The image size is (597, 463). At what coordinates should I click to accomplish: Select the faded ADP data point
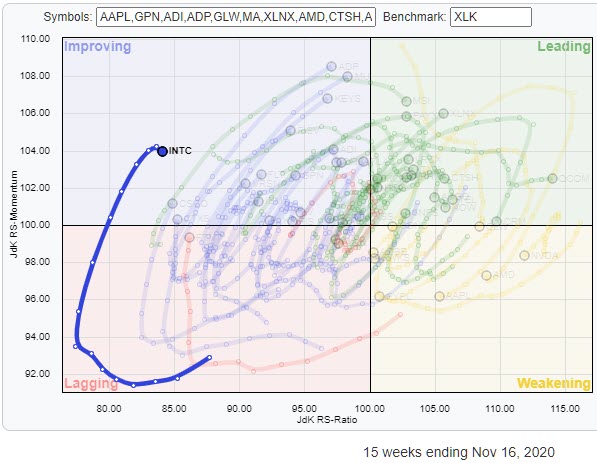332,67
